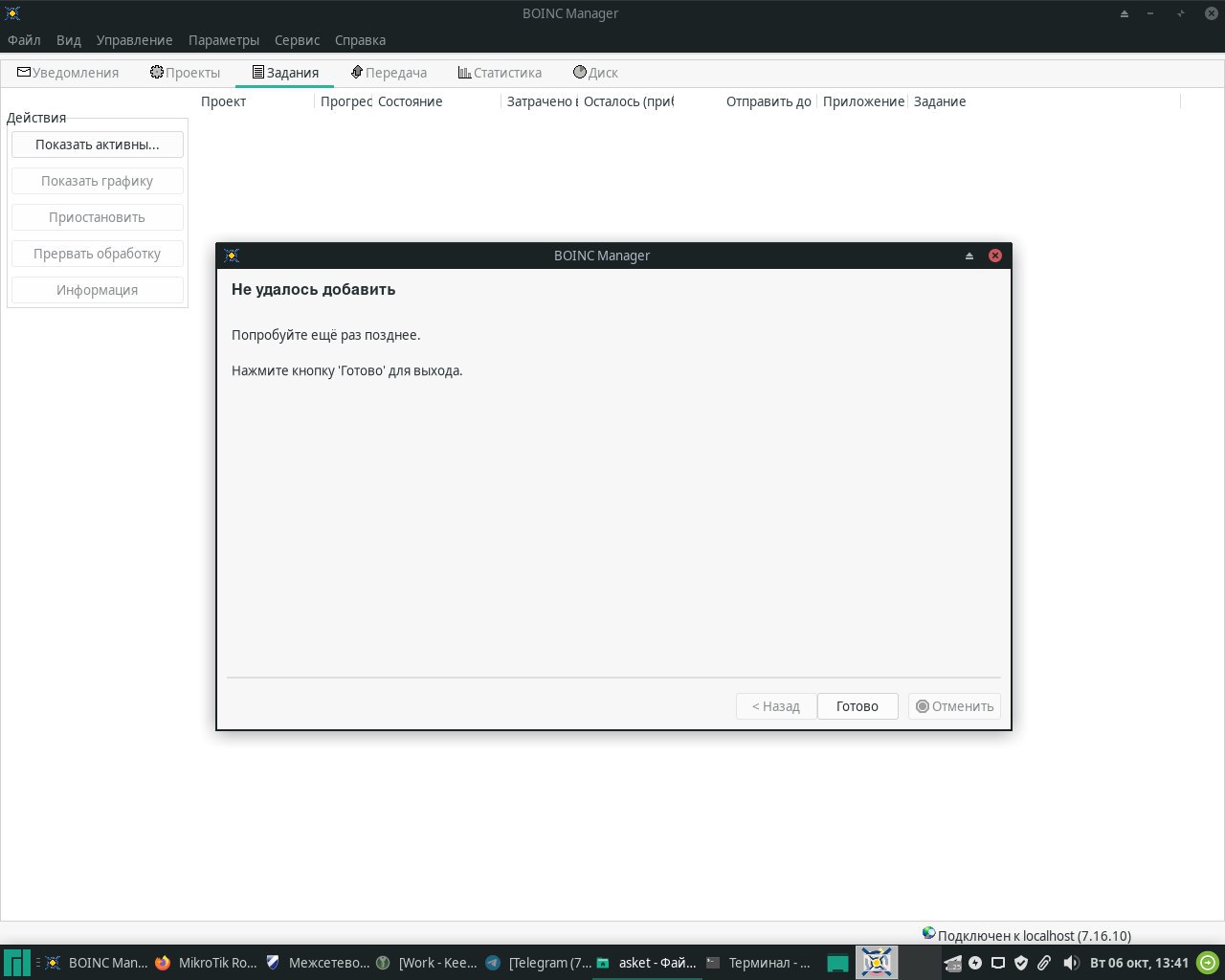Click the display tray icon
Image resolution: width=1225 pixels, height=980 pixels.
[998, 963]
